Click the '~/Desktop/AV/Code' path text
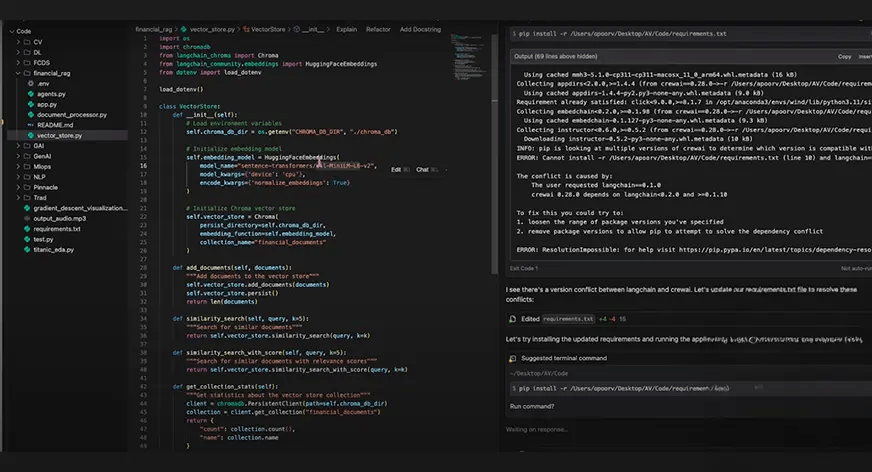 [539, 373]
